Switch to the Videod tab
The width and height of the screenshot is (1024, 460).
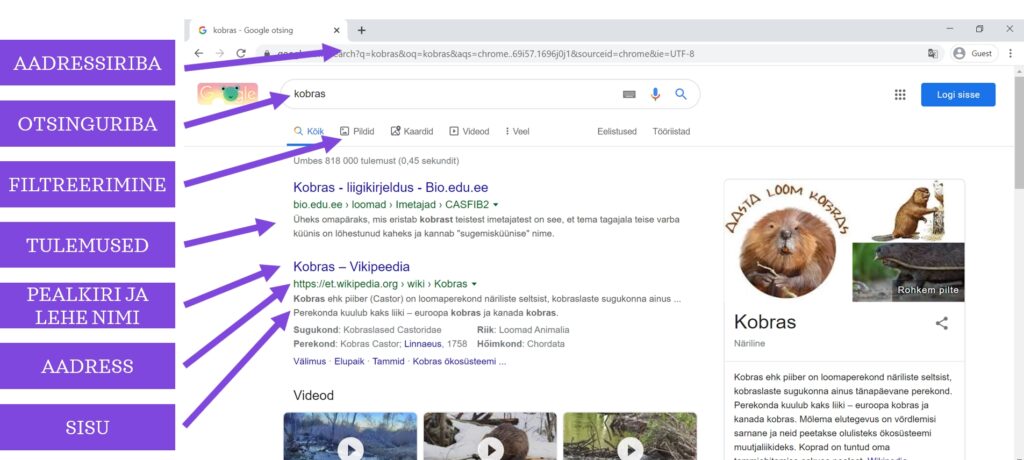(470, 131)
